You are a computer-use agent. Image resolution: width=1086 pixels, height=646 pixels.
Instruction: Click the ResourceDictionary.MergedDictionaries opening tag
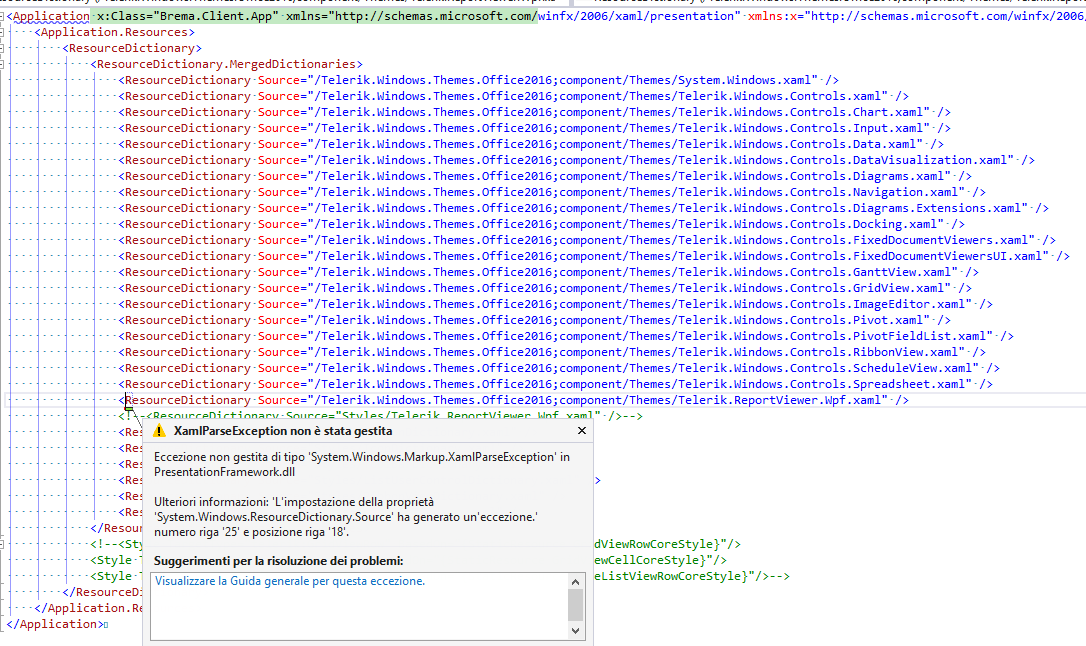[226, 64]
